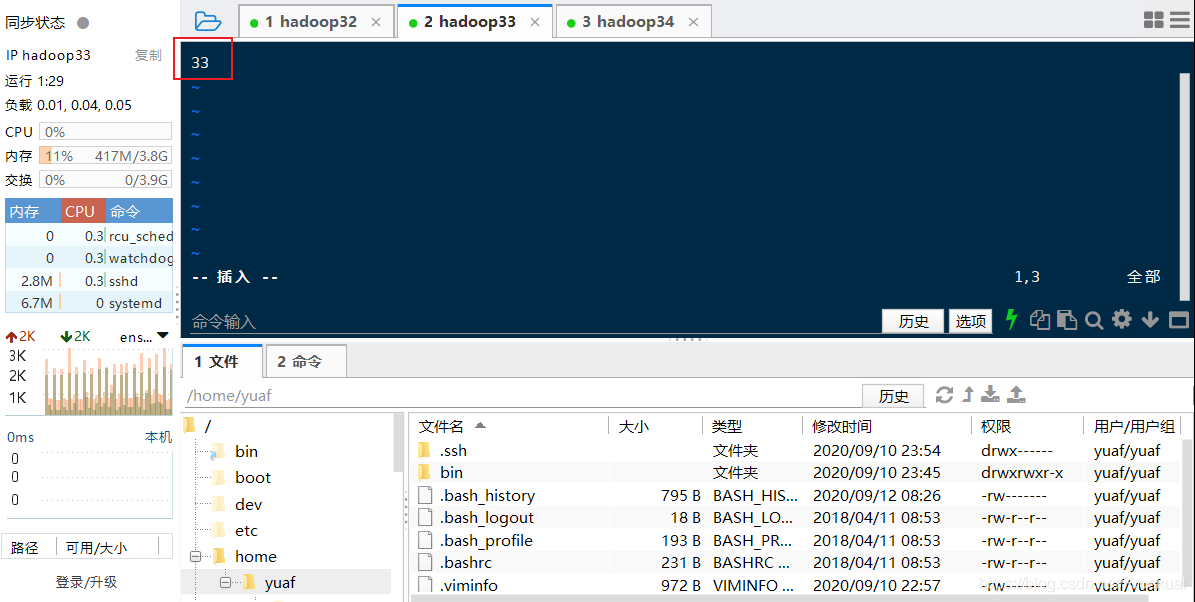Open terminal search magnifier icon
The image size is (1195, 602).
click(x=1094, y=320)
